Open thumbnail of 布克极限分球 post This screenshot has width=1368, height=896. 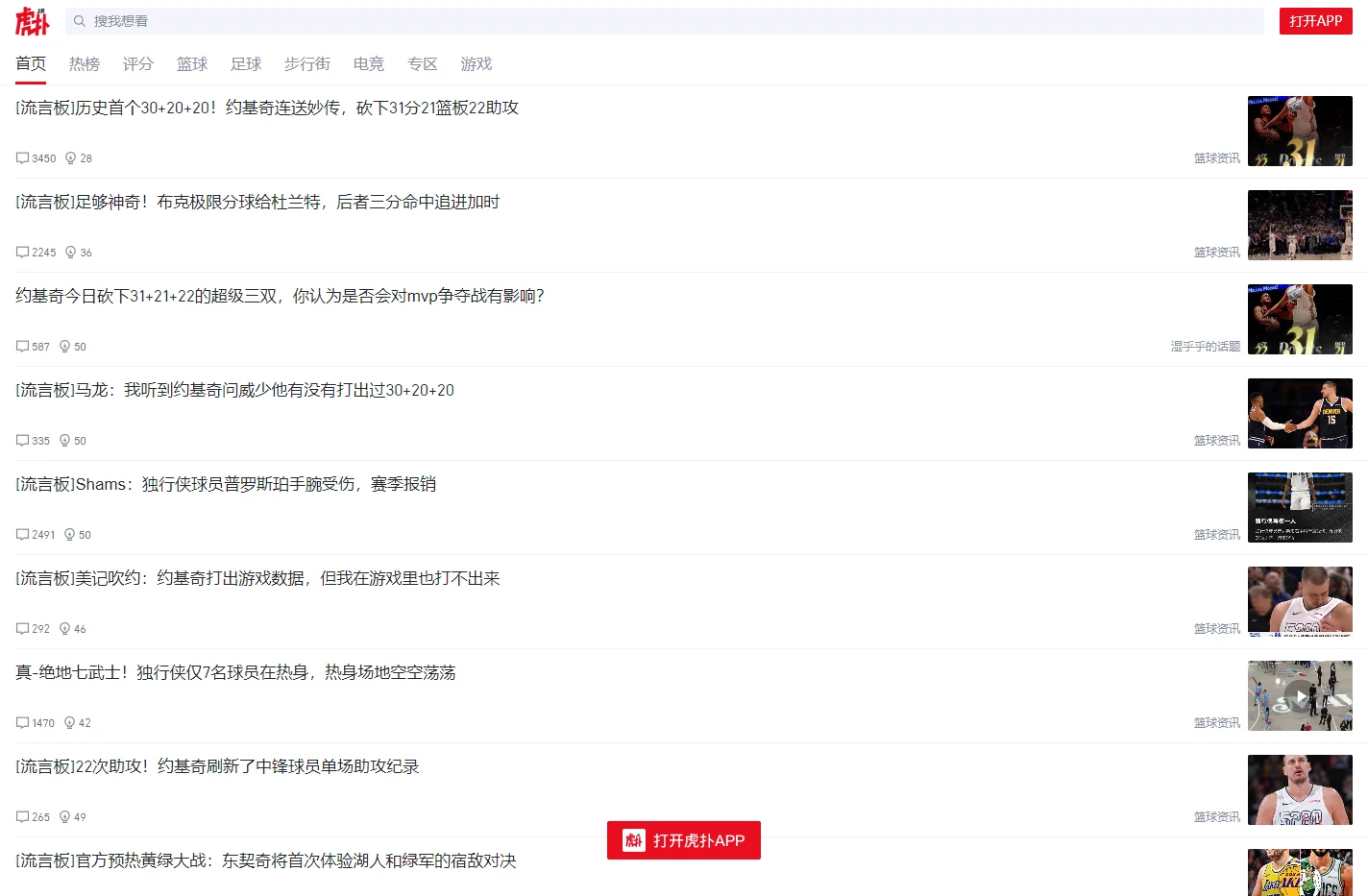click(1300, 225)
